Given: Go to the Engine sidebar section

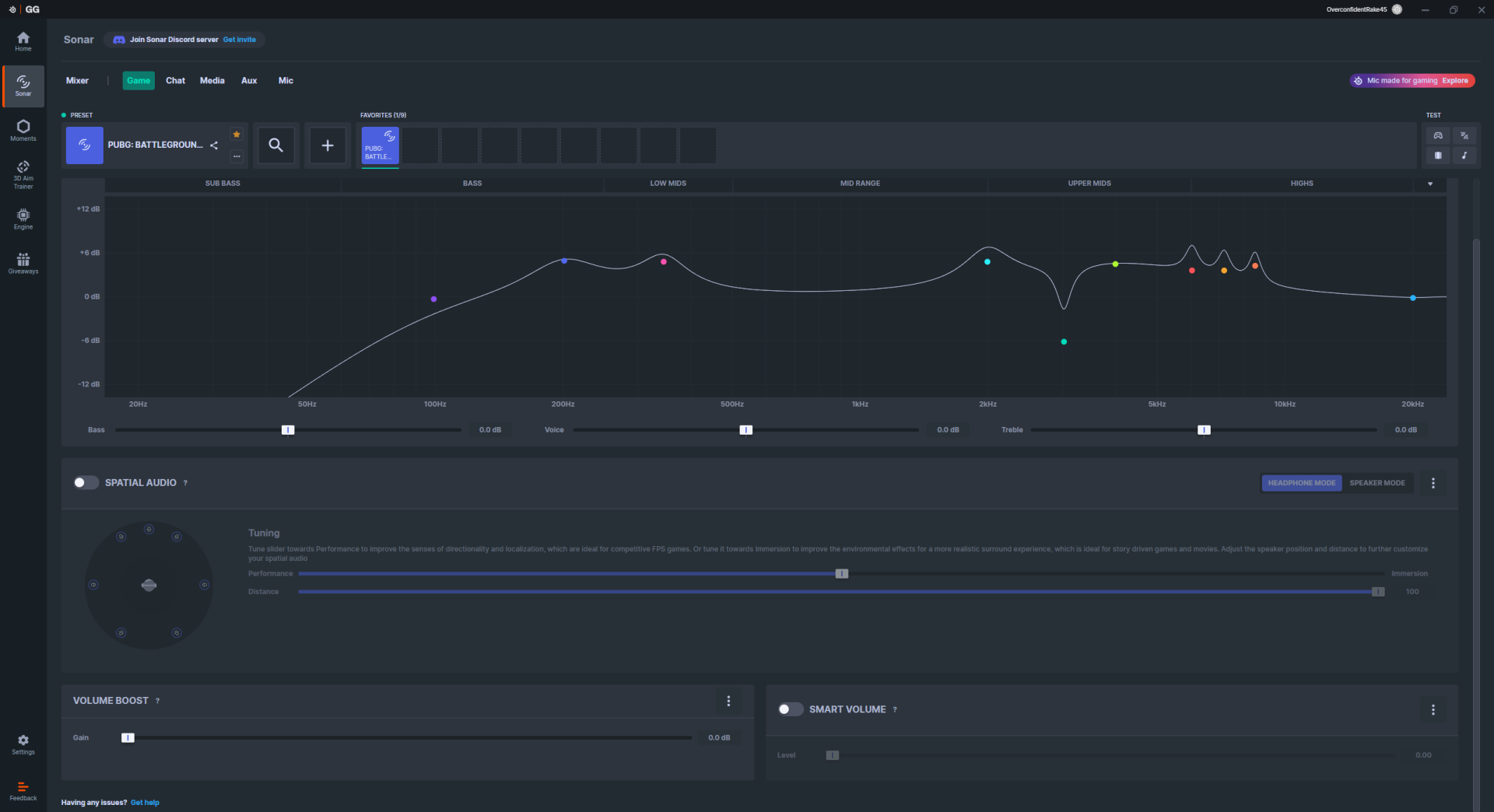Looking at the screenshot, I should pos(23,219).
